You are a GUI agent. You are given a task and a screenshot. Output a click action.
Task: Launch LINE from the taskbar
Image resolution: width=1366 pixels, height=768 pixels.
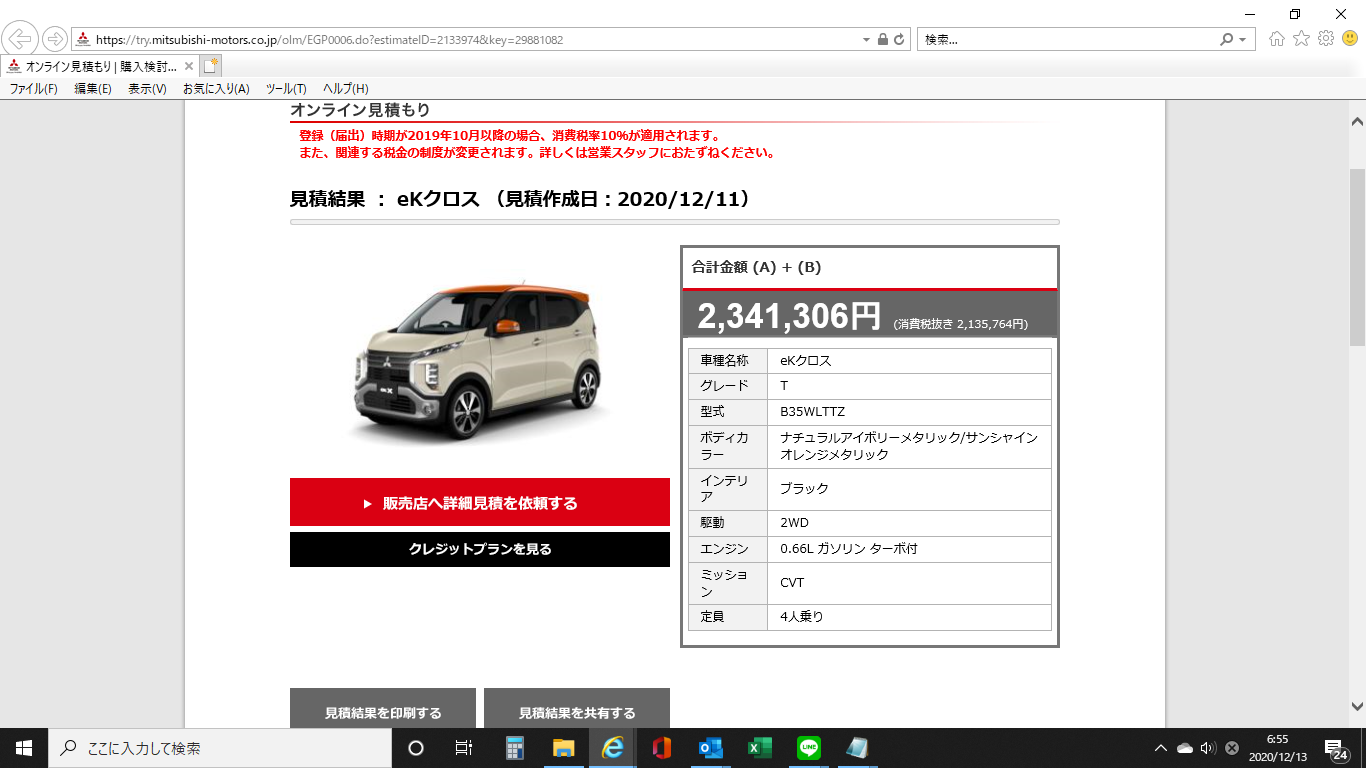point(809,748)
